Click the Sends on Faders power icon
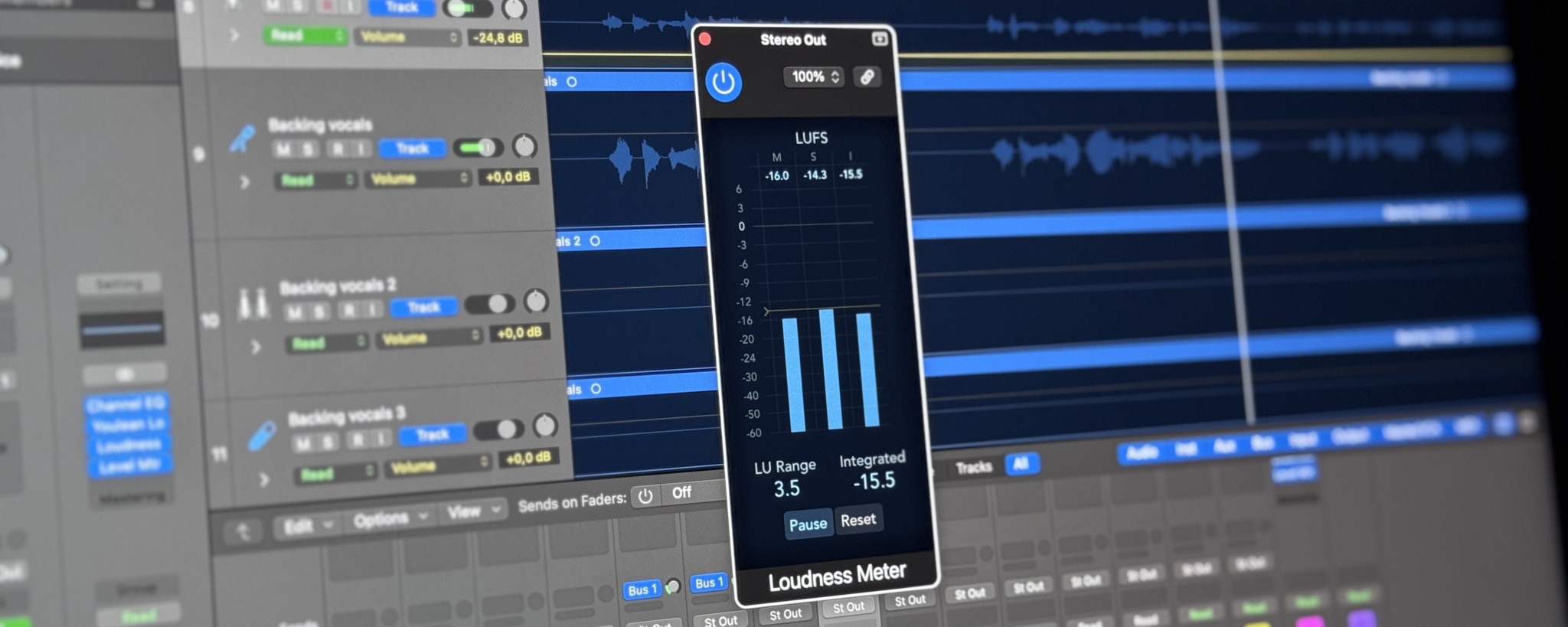This screenshot has height=627, width=1568. click(645, 496)
